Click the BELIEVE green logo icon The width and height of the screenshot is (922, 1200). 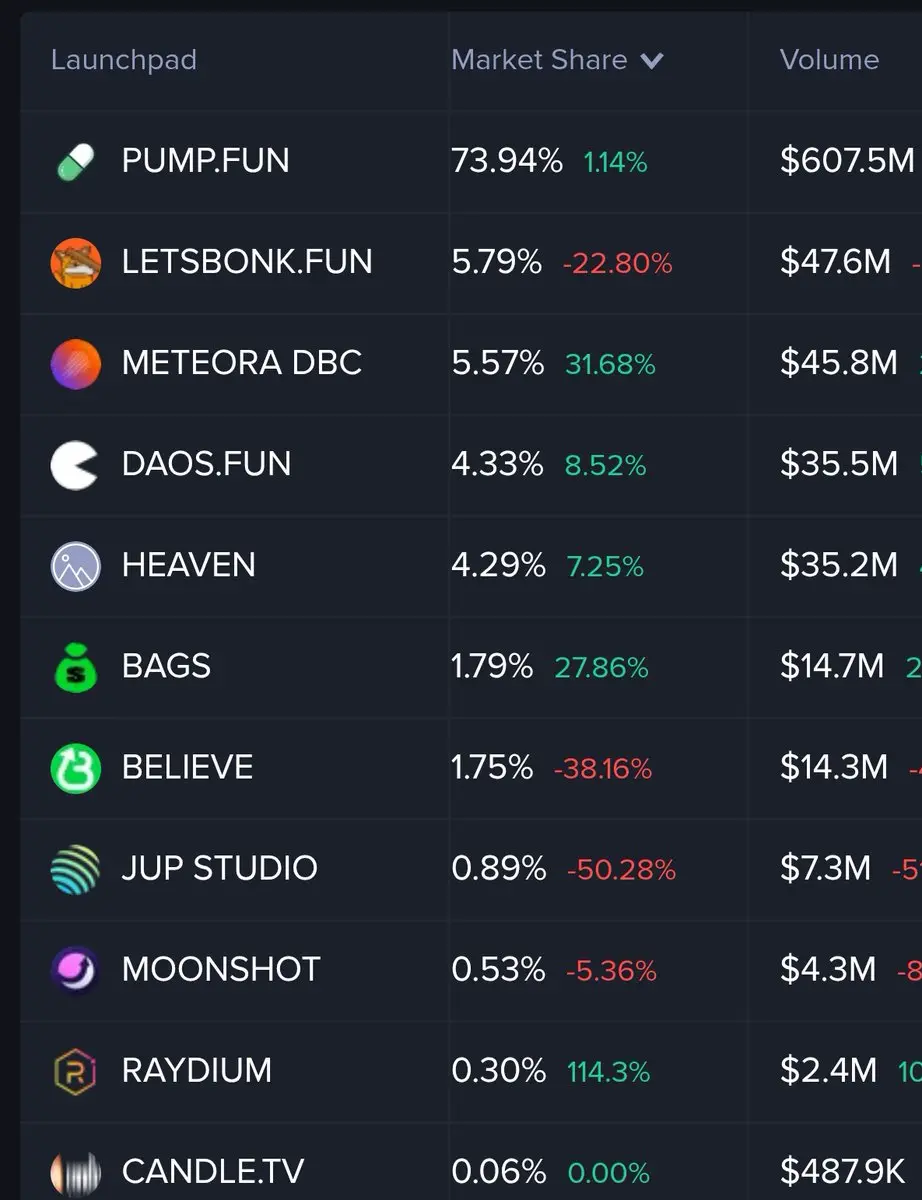coord(76,768)
